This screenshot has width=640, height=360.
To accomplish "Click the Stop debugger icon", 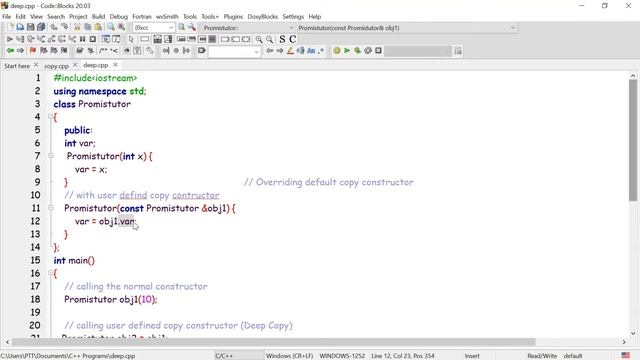I will [x=93, y=39].
